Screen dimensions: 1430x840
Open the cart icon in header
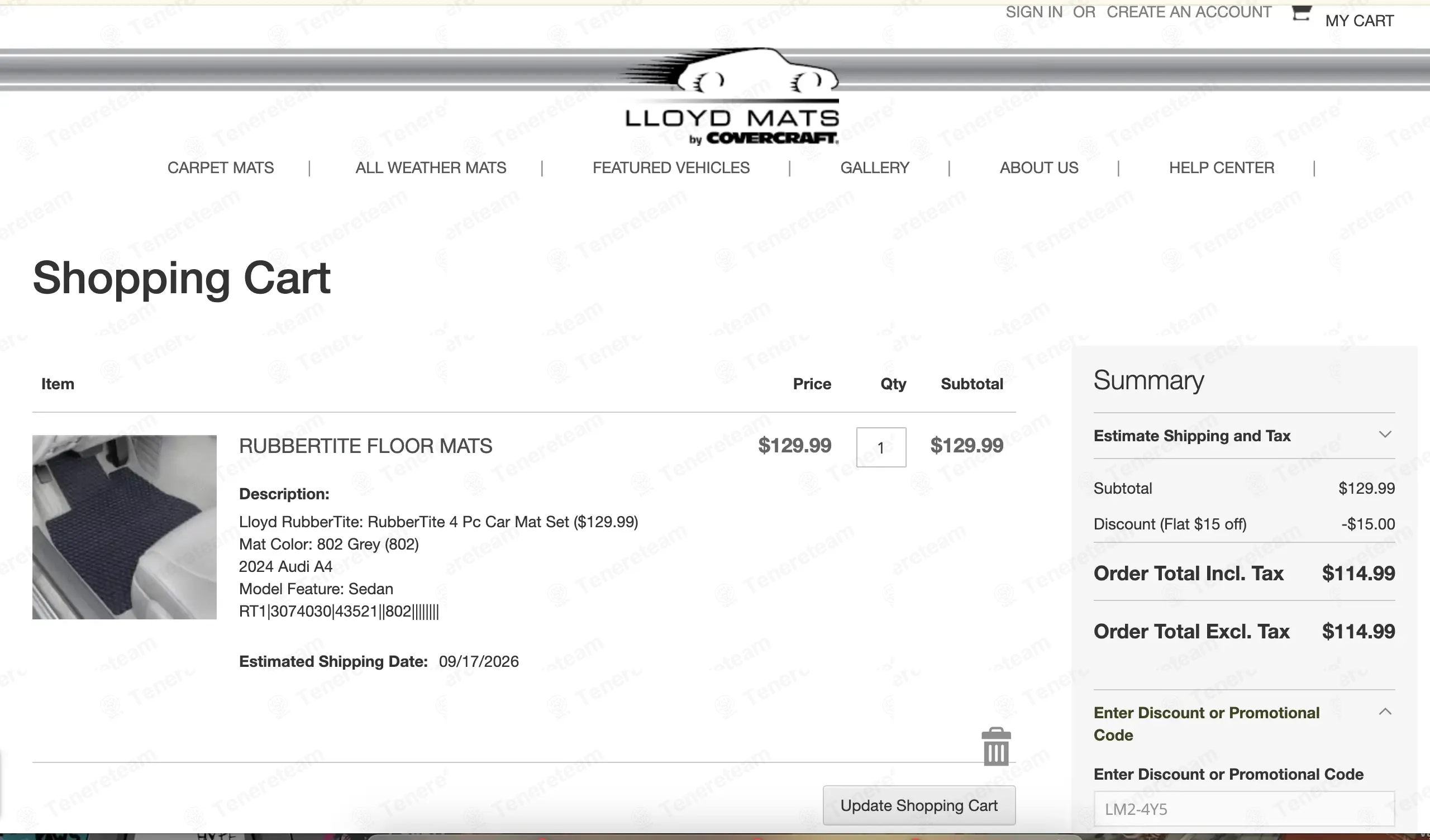click(x=1301, y=13)
